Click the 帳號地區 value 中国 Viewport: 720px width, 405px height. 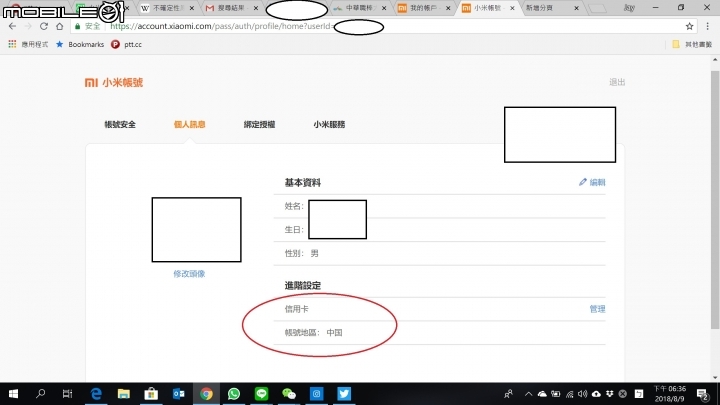click(x=334, y=332)
